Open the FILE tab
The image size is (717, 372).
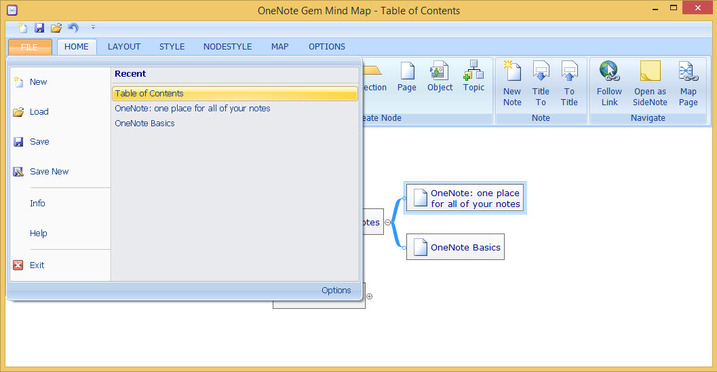point(29,47)
